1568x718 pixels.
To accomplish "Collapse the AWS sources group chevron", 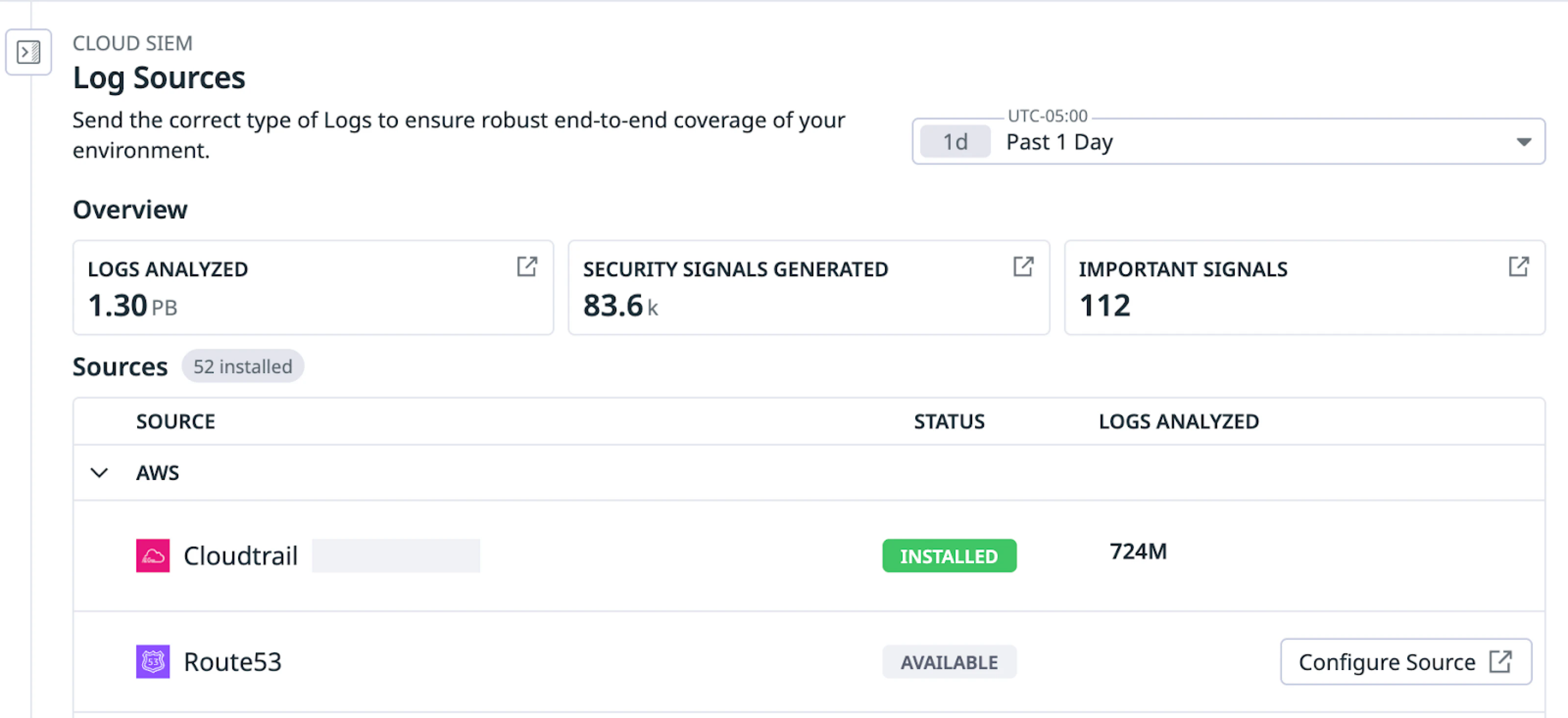I will (x=99, y=473).
